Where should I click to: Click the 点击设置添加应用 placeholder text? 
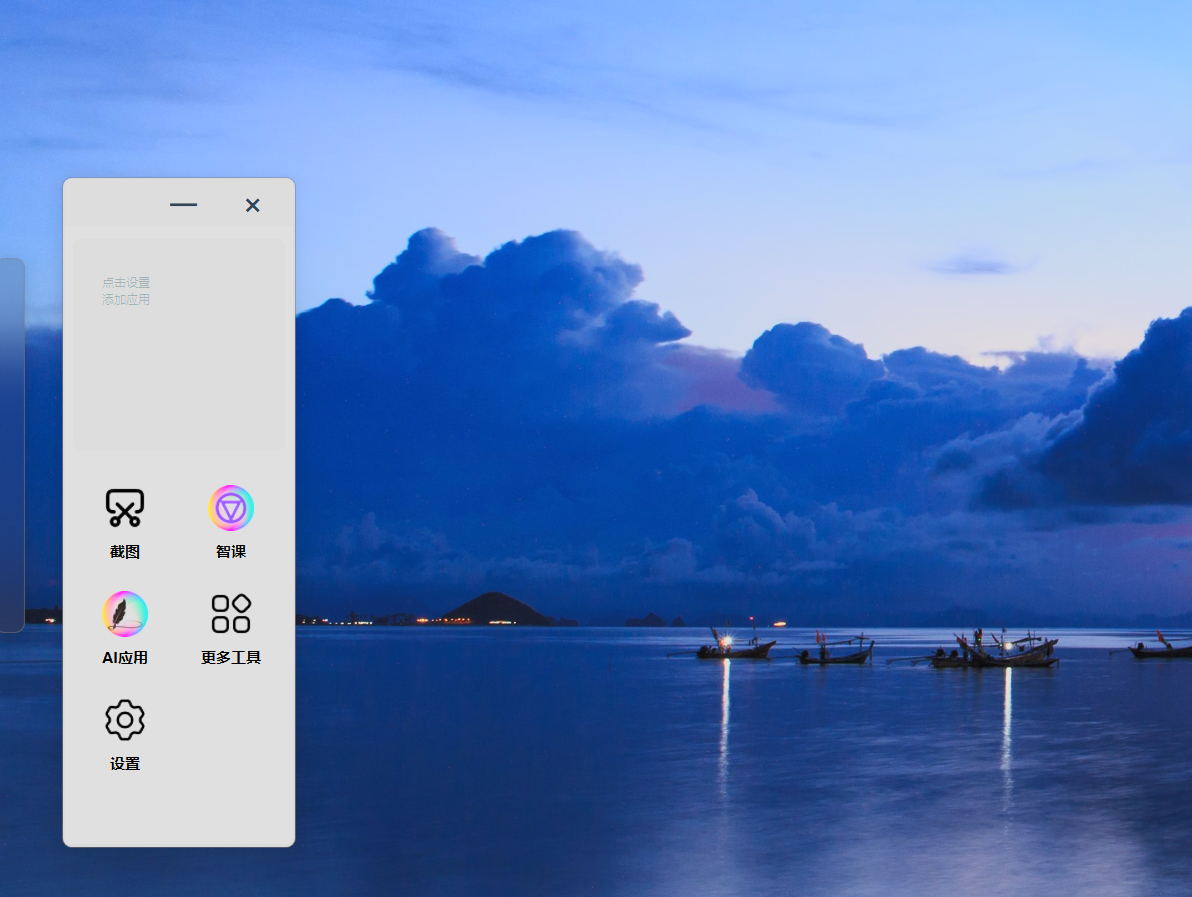coord(126,291)
